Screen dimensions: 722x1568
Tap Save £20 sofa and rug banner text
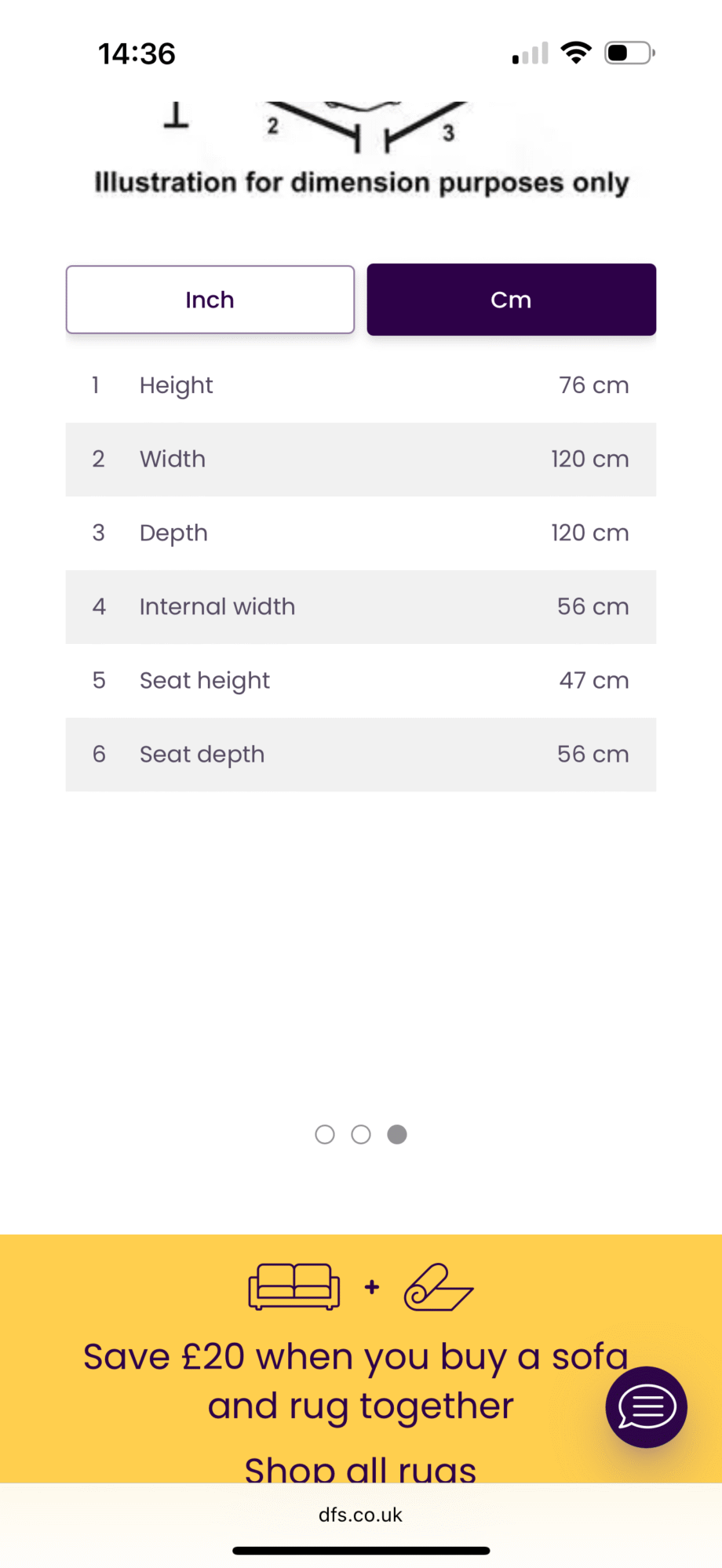358,1382
